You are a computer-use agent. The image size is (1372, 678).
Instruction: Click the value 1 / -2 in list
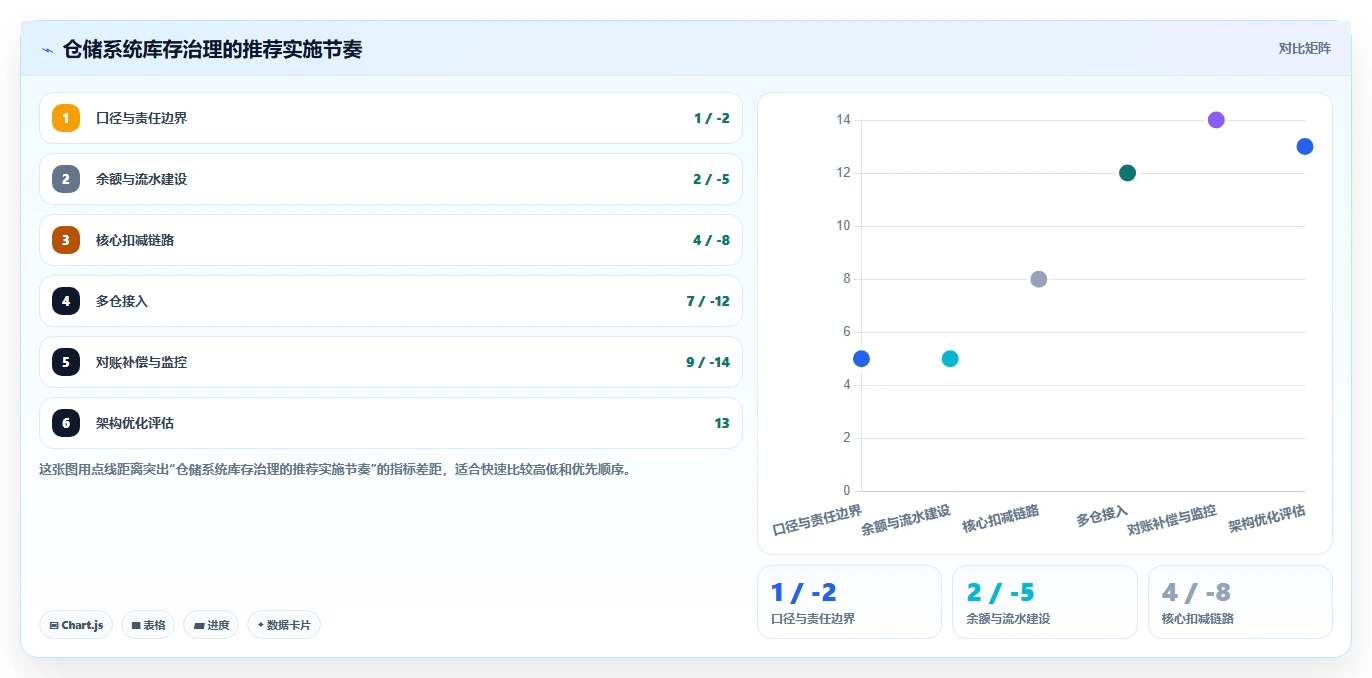click(x=711, y=118)
